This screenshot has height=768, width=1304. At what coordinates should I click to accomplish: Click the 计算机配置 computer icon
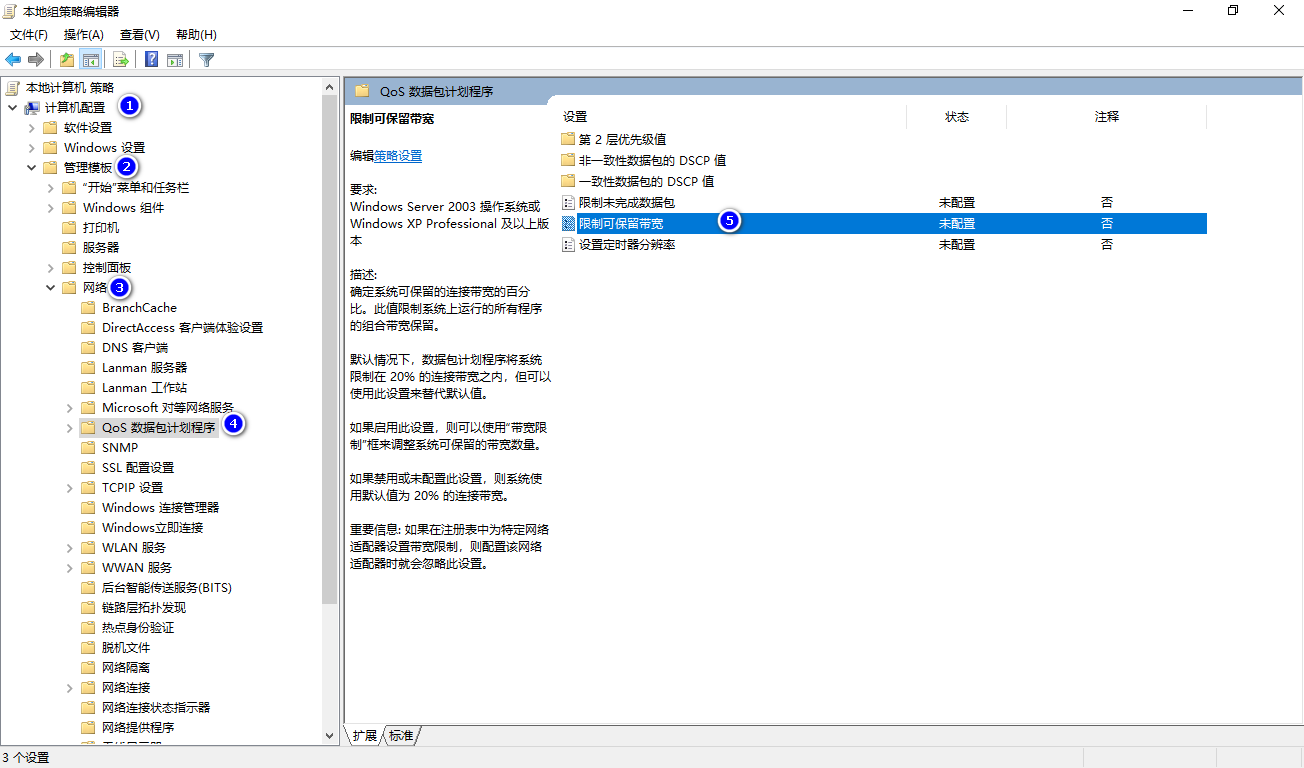32,107
